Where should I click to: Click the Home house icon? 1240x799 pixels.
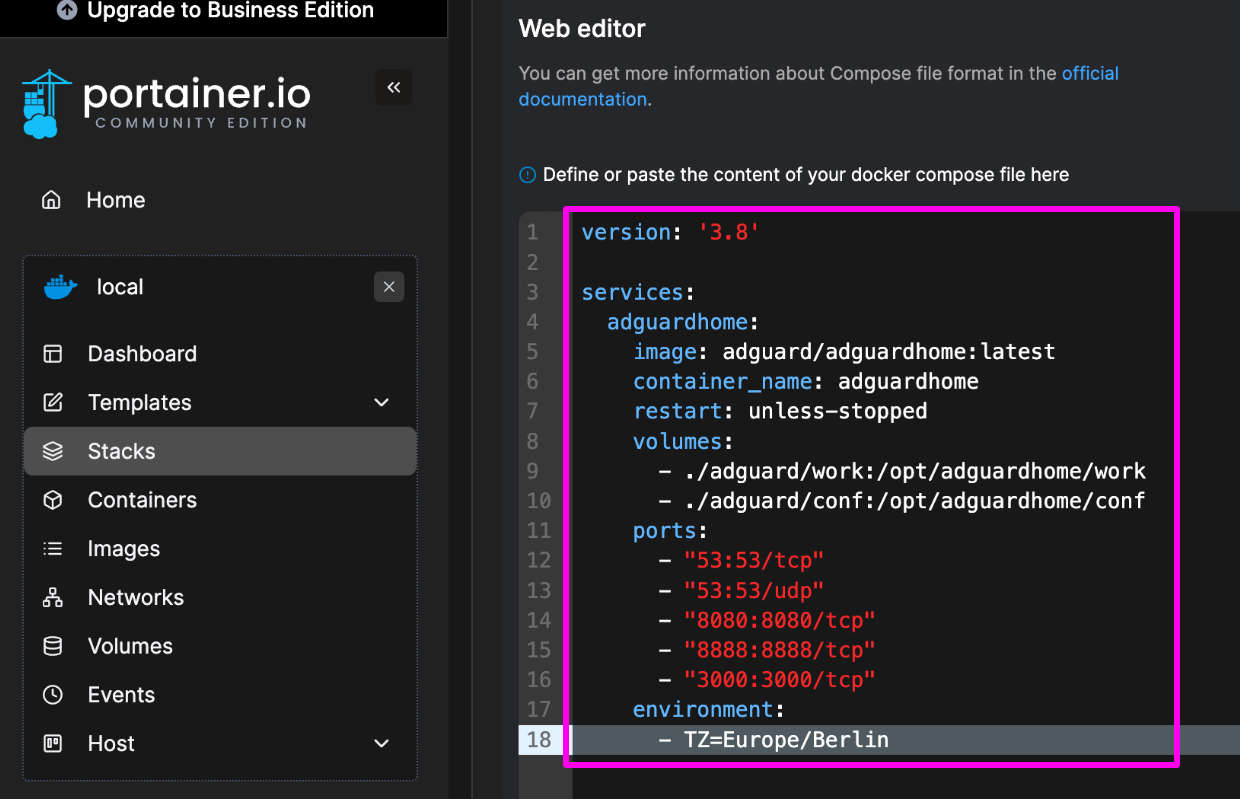(x=51, y=200)
